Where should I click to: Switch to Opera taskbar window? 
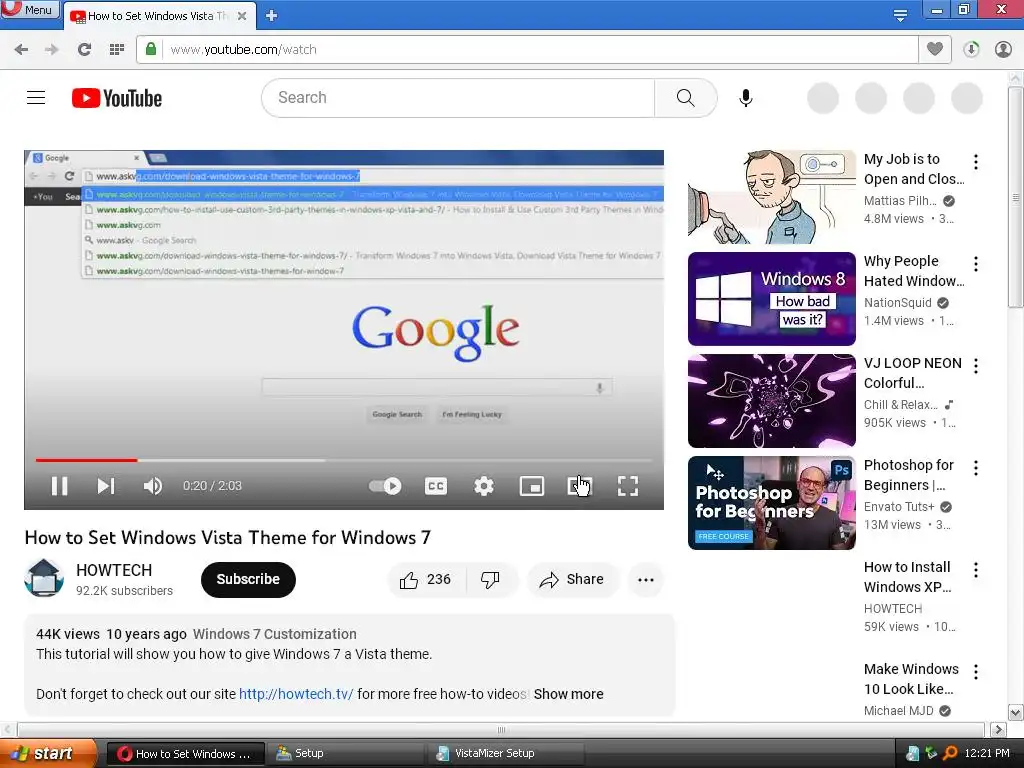click(185, 754)
